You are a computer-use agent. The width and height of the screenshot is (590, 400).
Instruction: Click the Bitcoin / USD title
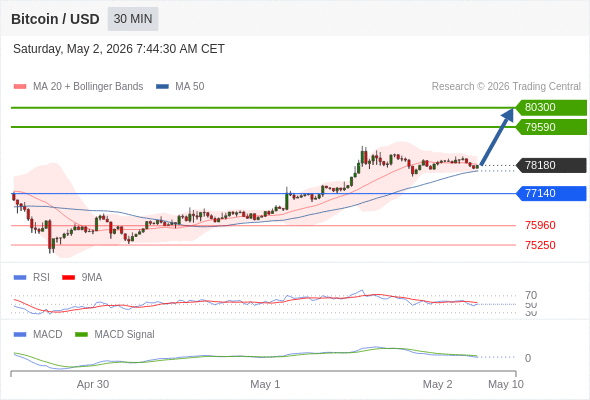pos(55,19)
